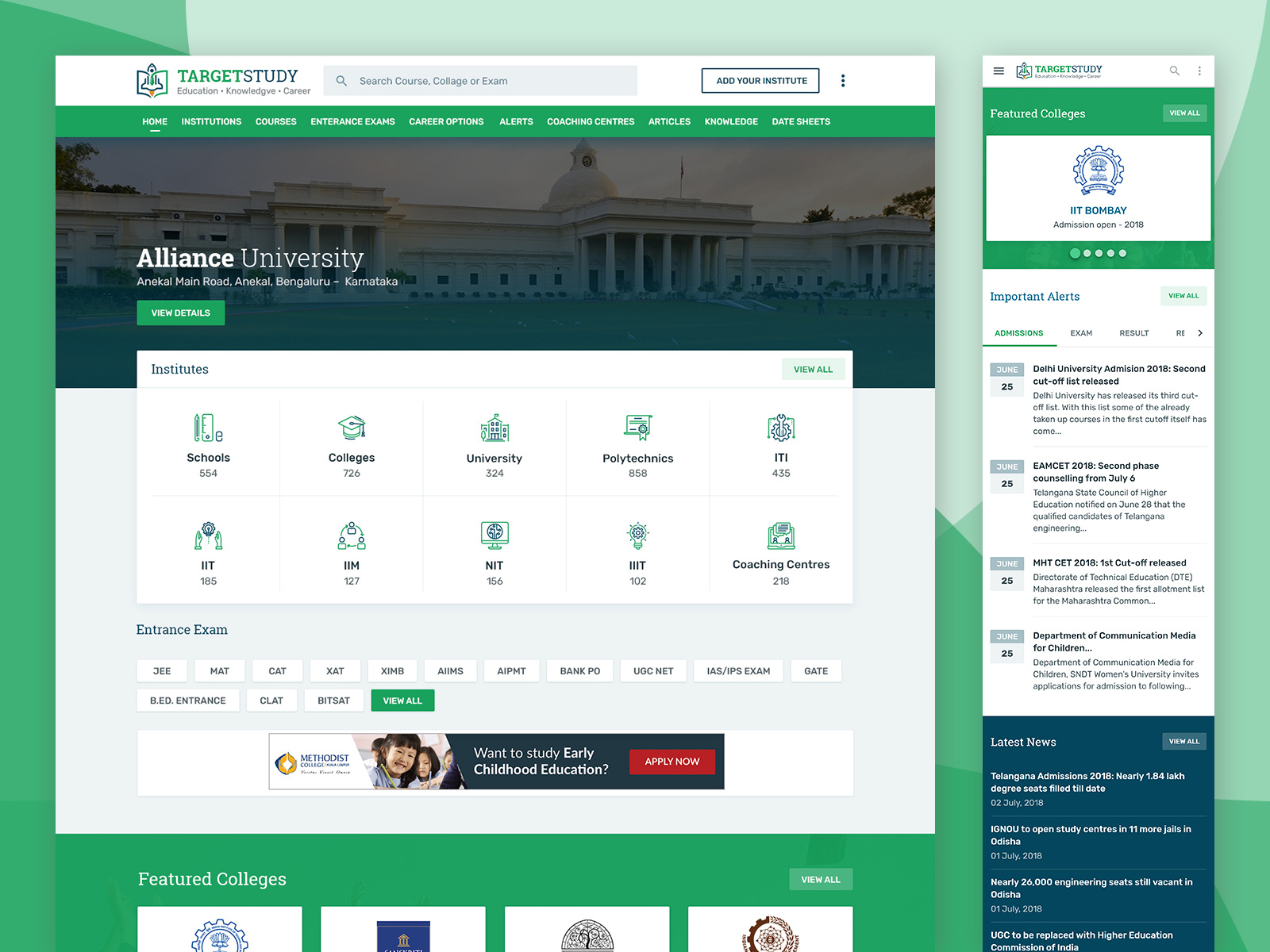1270x952 pixels.
Task: Open the mobile hamburger navigation menu
Action: click(999, 71)
